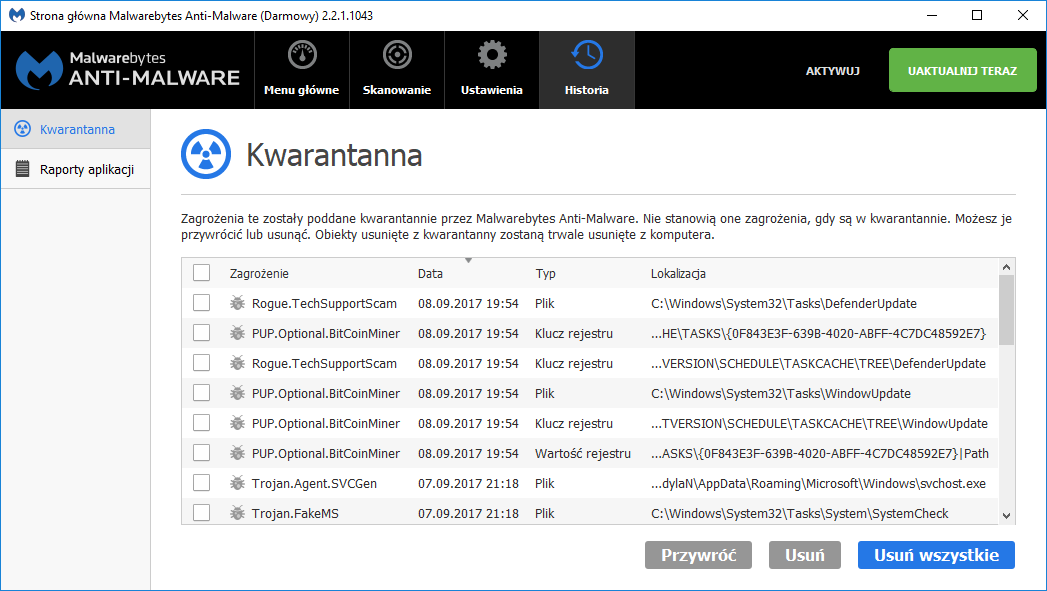Check the box for Trojan.FakeMS row
Viewport: 1047px width, 591px height.
(201, 513)
